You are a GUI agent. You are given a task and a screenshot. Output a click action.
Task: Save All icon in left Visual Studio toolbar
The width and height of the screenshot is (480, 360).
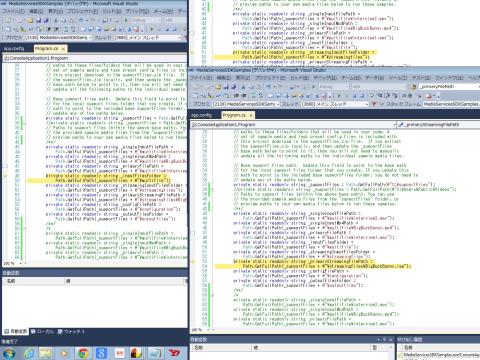[x=46, y=20]
